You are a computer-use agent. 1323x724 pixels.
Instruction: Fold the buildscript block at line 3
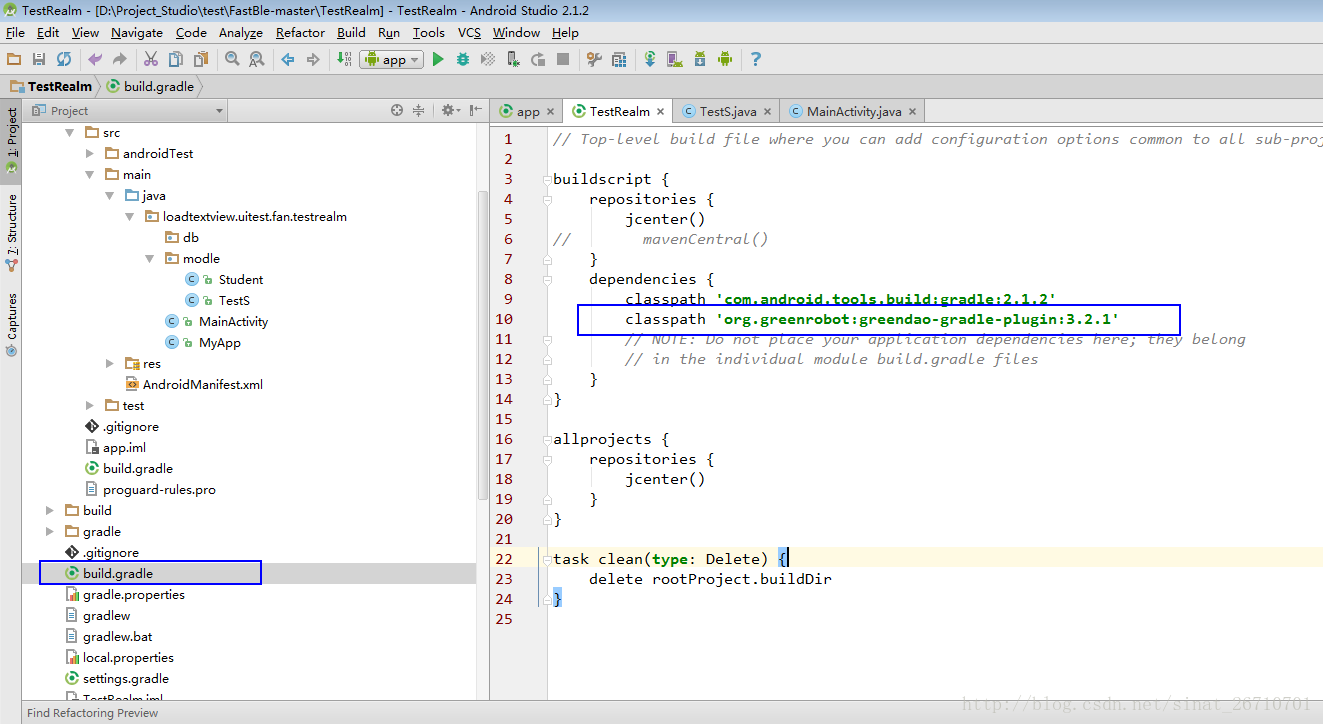coord(547,180)
